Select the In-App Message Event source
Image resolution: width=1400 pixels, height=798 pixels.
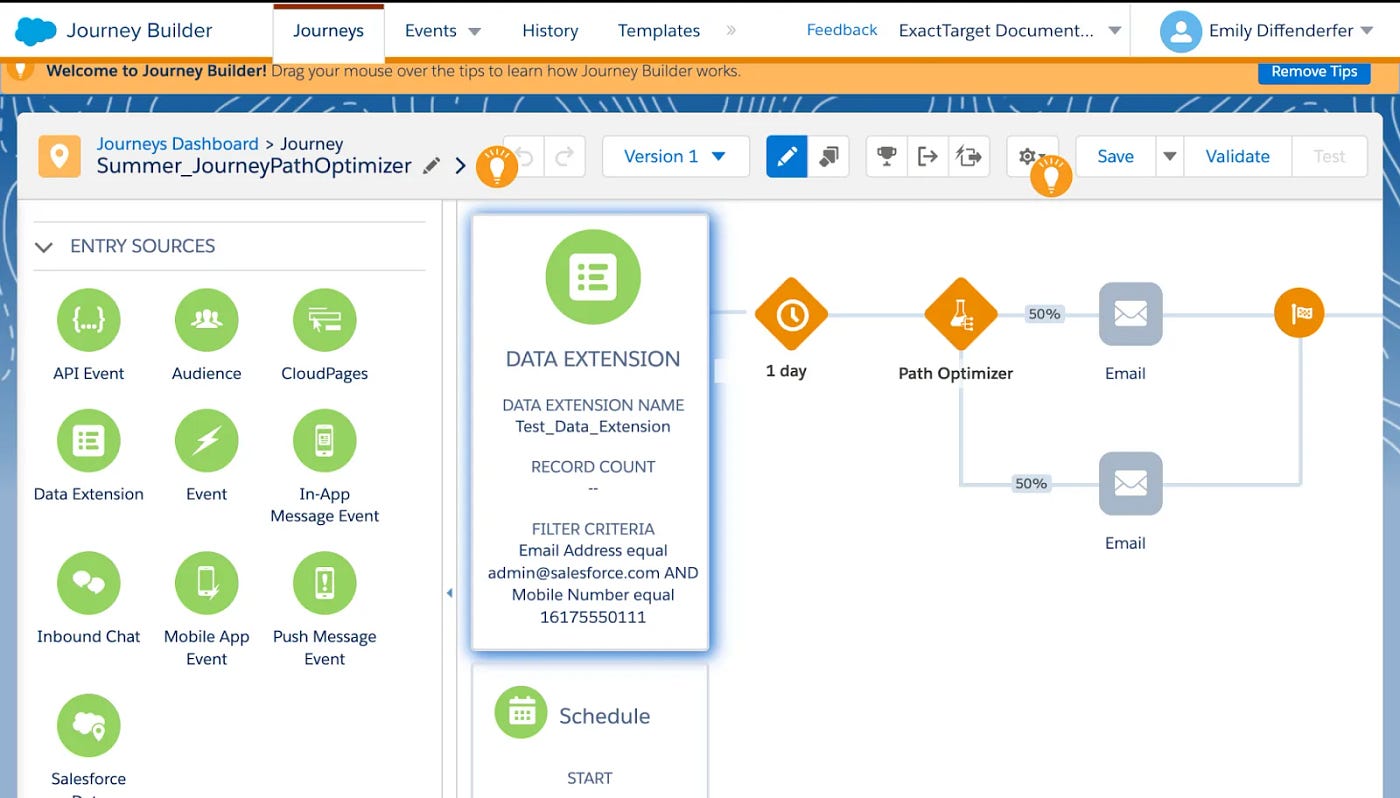[x=325, y=440]
